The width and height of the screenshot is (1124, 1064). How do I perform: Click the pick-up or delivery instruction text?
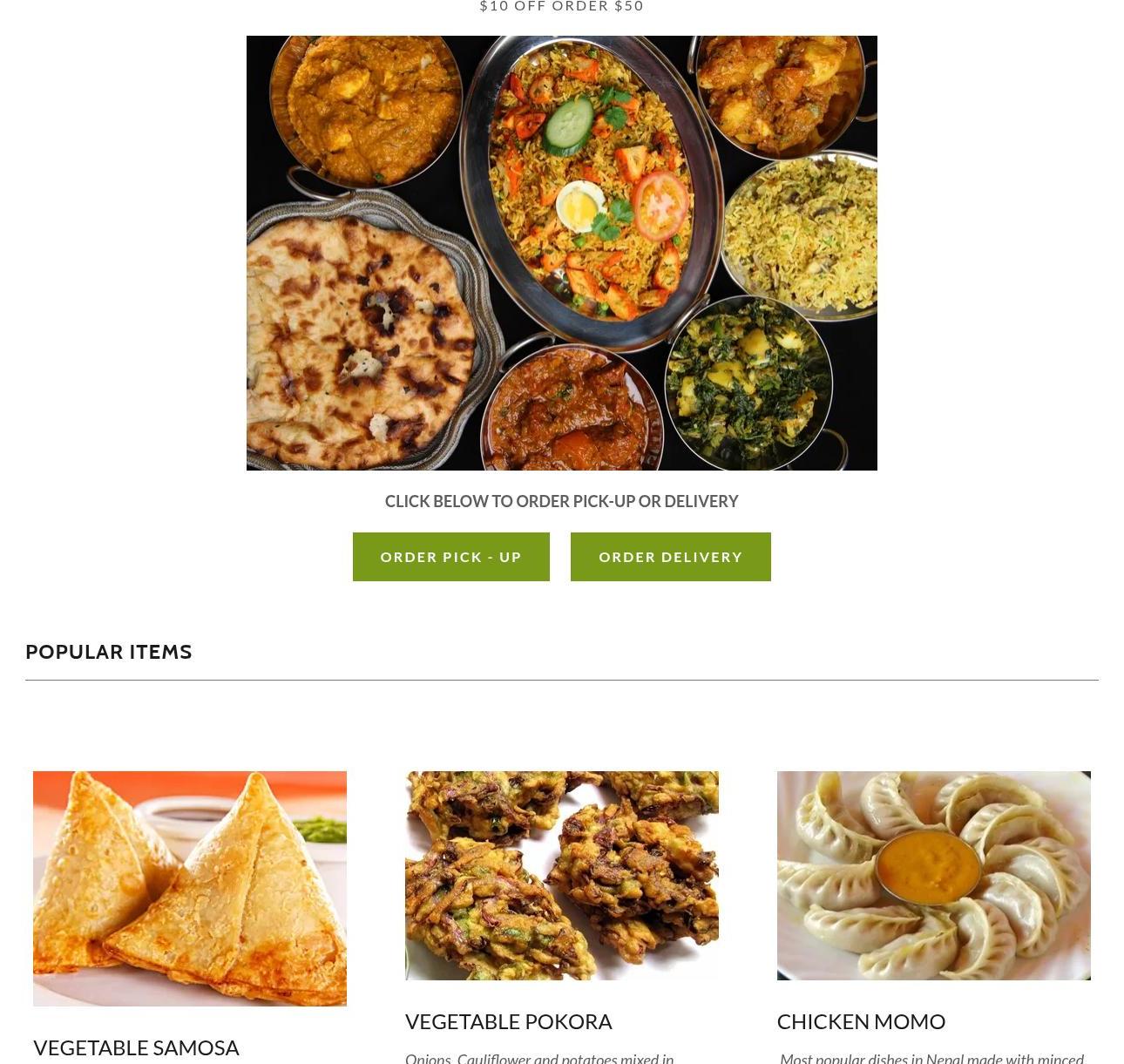tap(562, 501)
